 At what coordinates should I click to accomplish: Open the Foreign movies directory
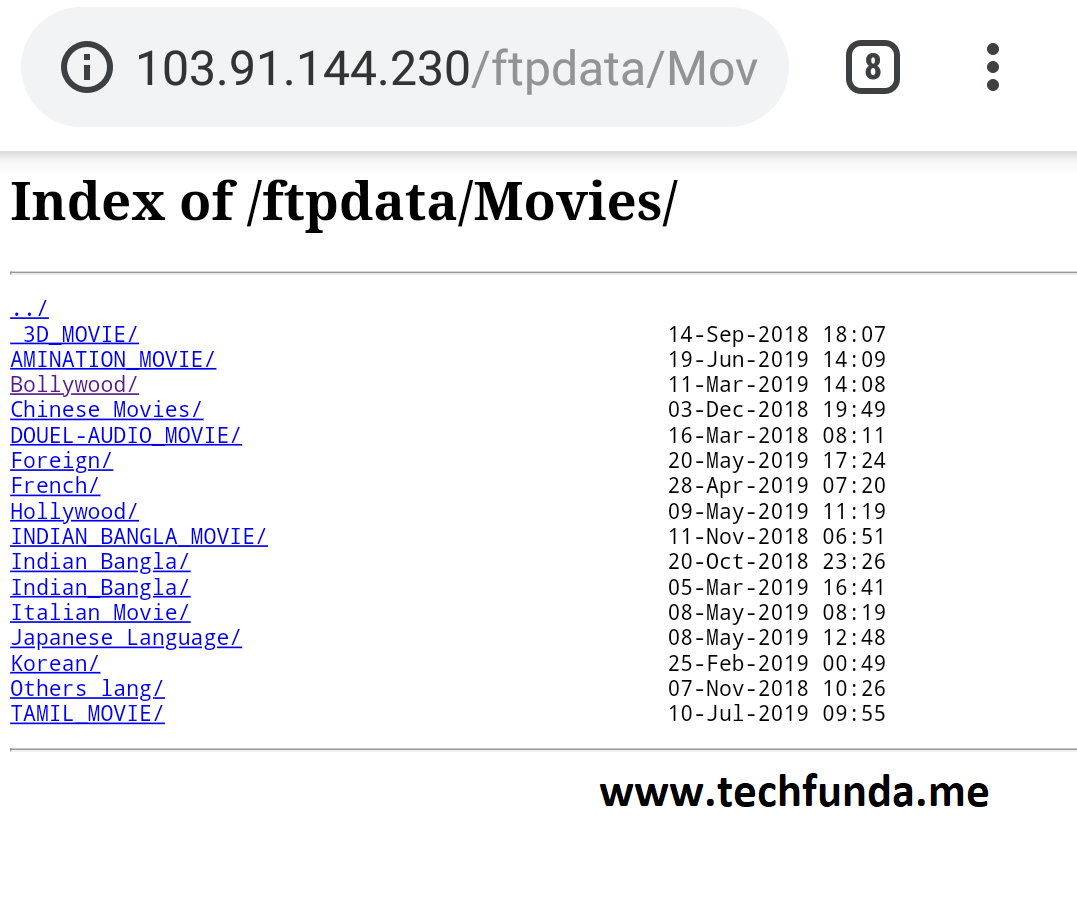tap(61, 460)
